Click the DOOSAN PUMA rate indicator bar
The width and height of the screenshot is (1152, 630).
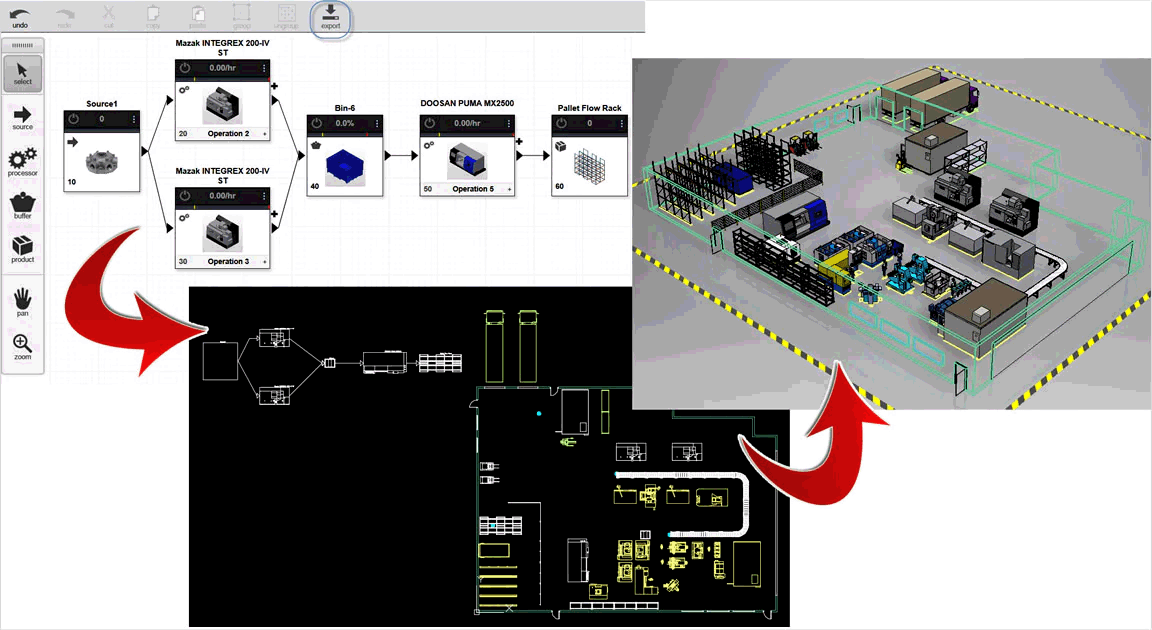[467, 134]
